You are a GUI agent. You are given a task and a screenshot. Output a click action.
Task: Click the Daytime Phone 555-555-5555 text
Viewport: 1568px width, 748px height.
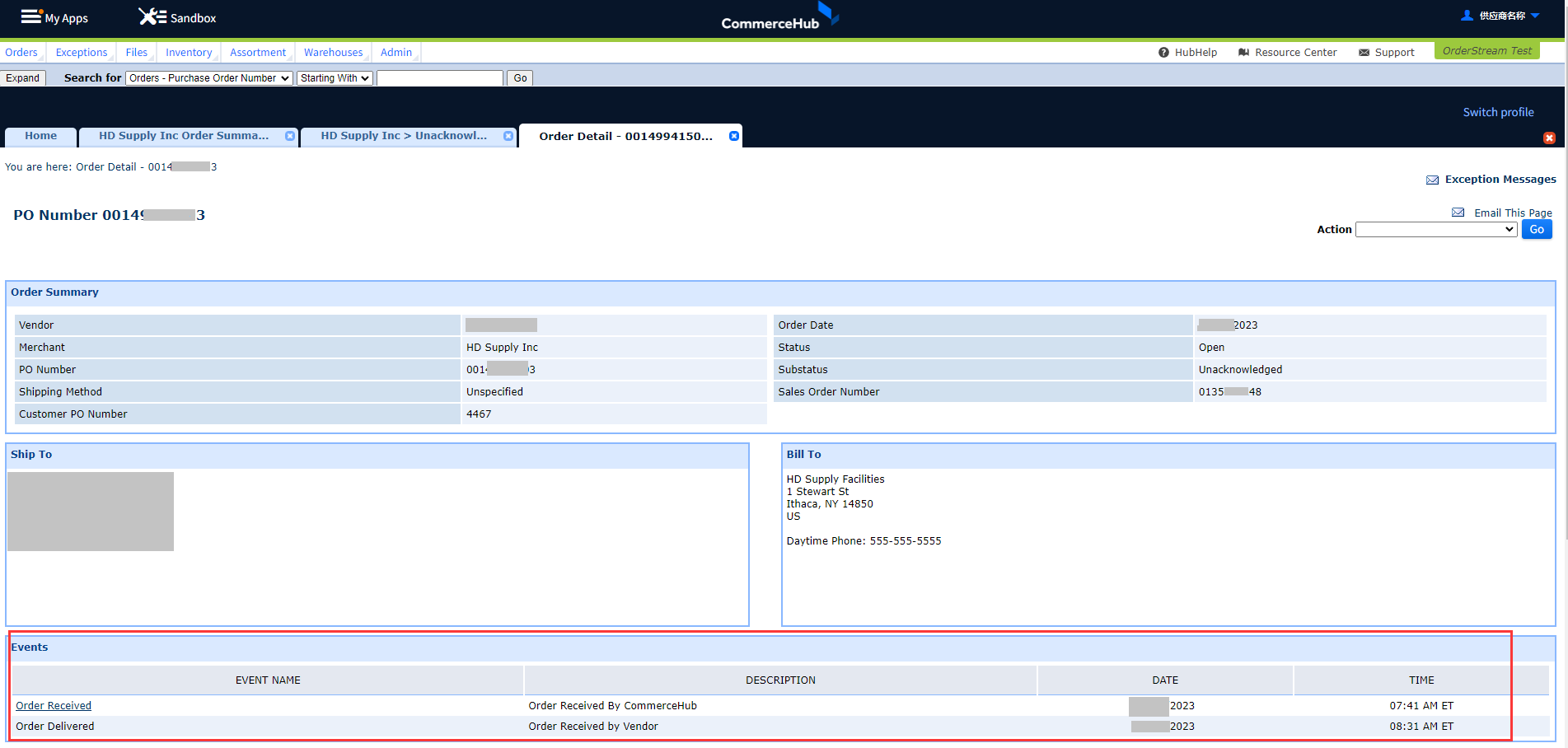[x=864, y=541]
